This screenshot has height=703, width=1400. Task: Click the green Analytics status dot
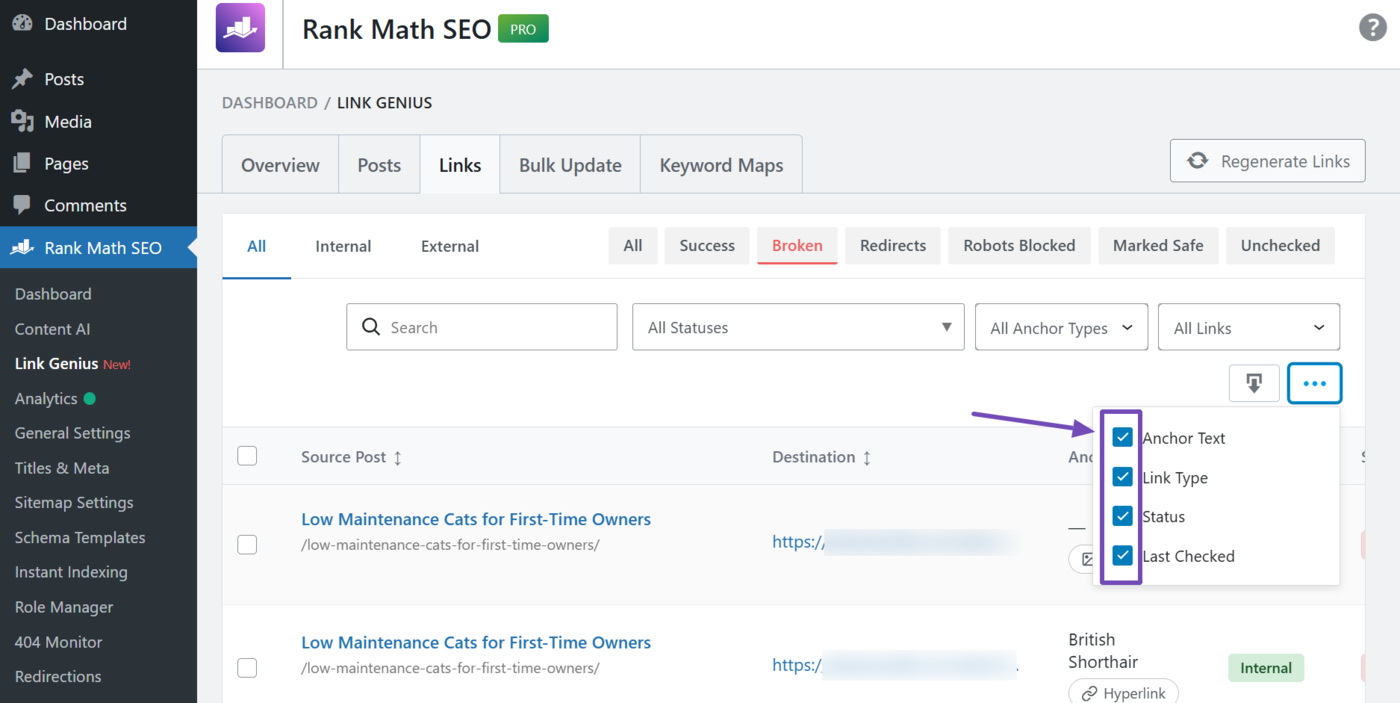(x=90, y=398)
